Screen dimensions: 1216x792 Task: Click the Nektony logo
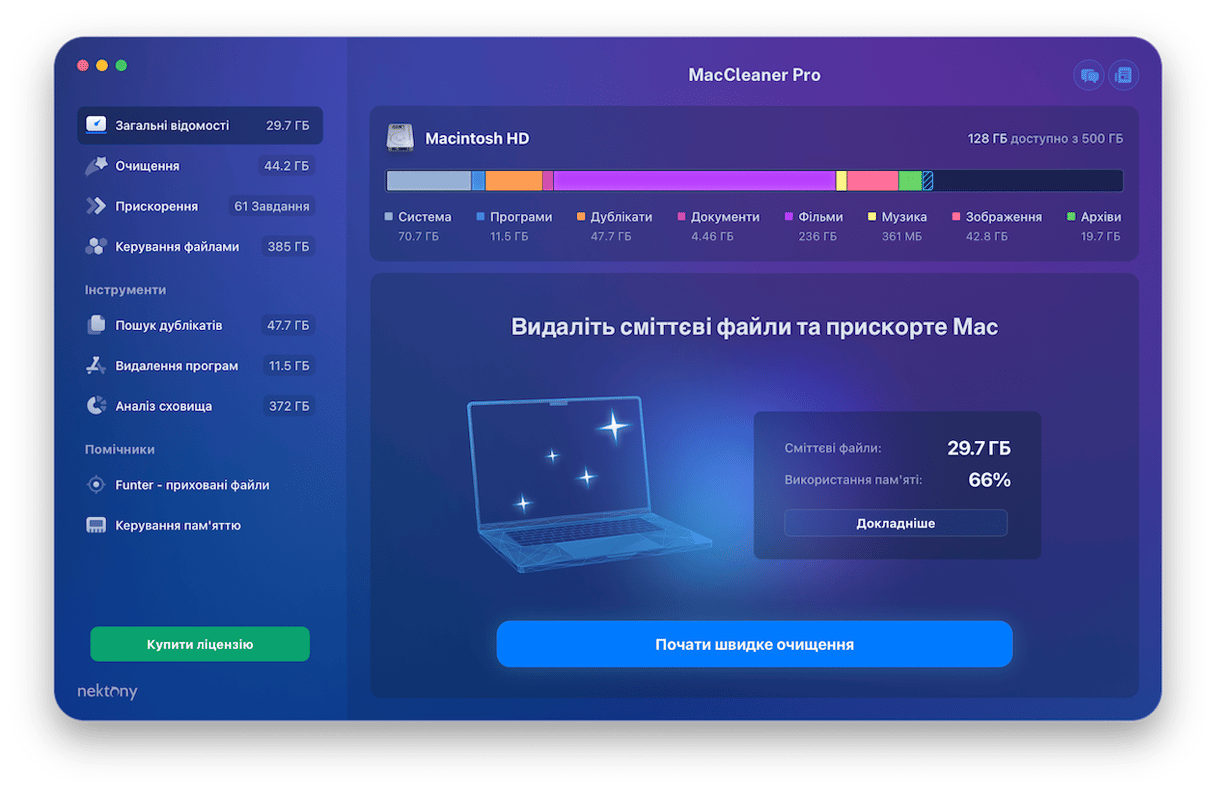point(107,691)
